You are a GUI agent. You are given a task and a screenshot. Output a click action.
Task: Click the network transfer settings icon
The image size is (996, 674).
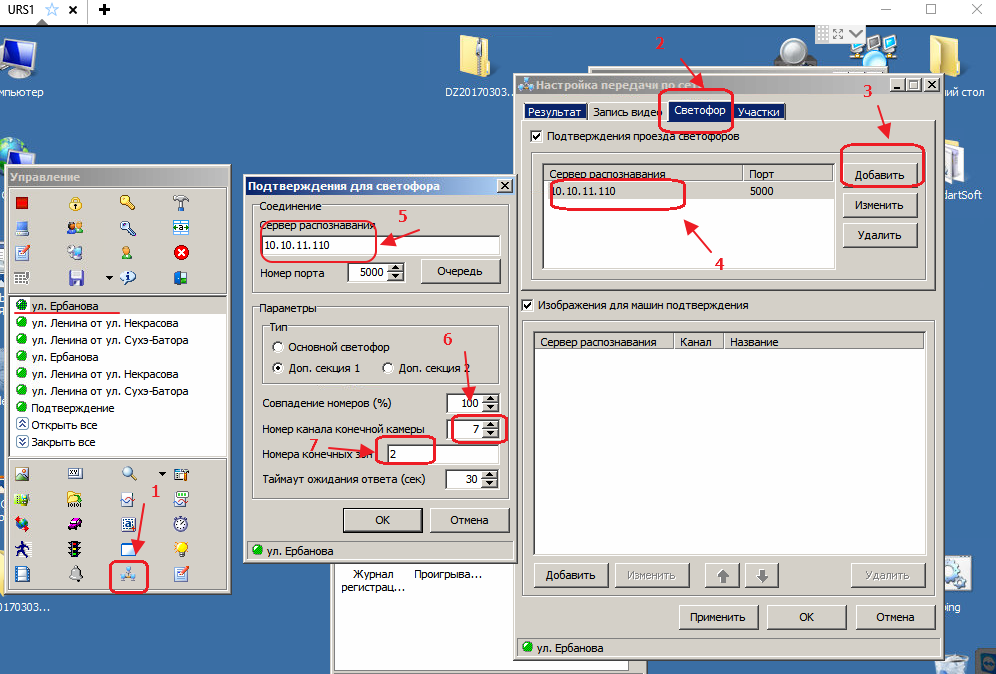[x=128, y=574]
